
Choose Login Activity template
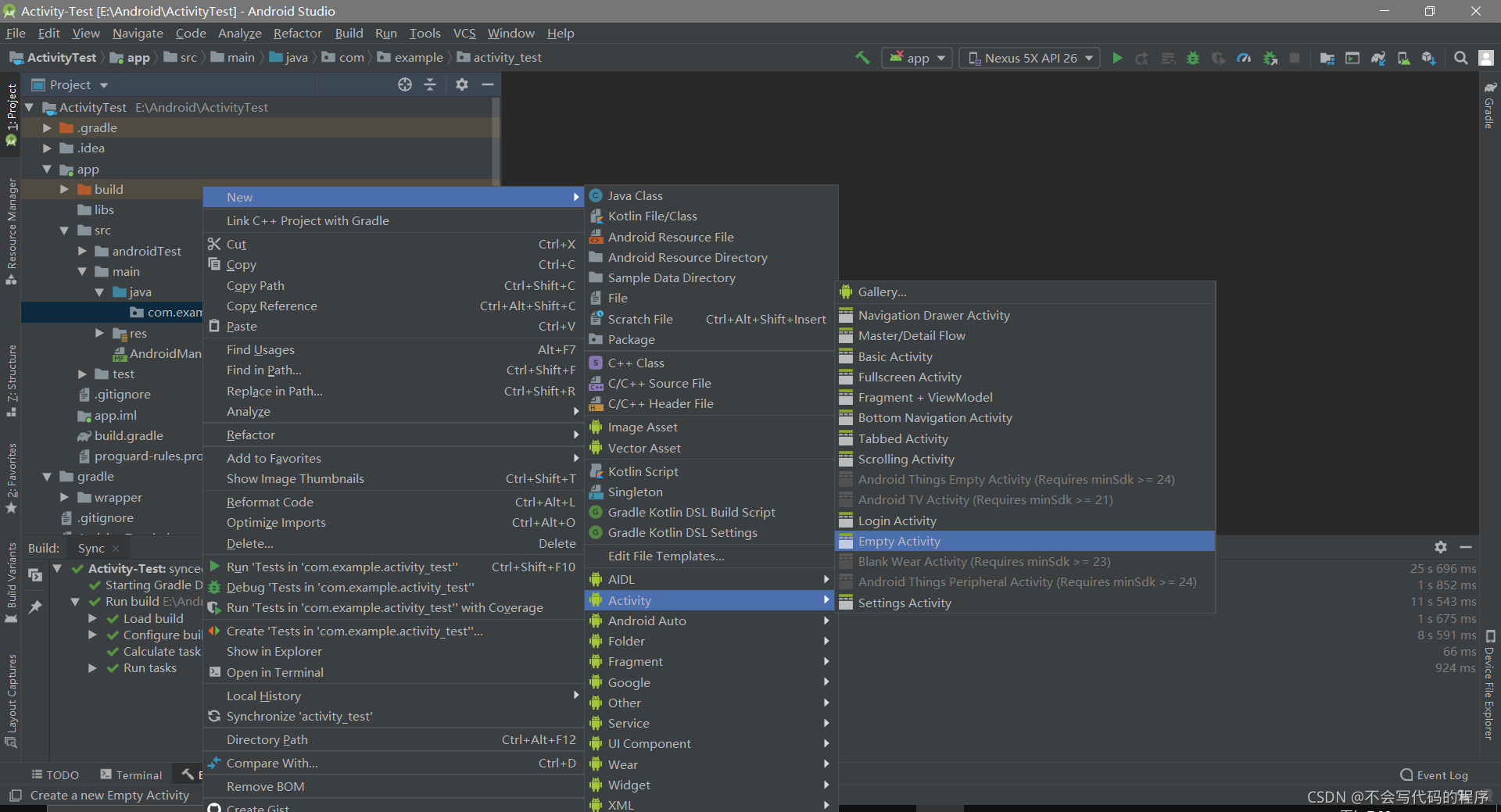tap(1025, 520)
